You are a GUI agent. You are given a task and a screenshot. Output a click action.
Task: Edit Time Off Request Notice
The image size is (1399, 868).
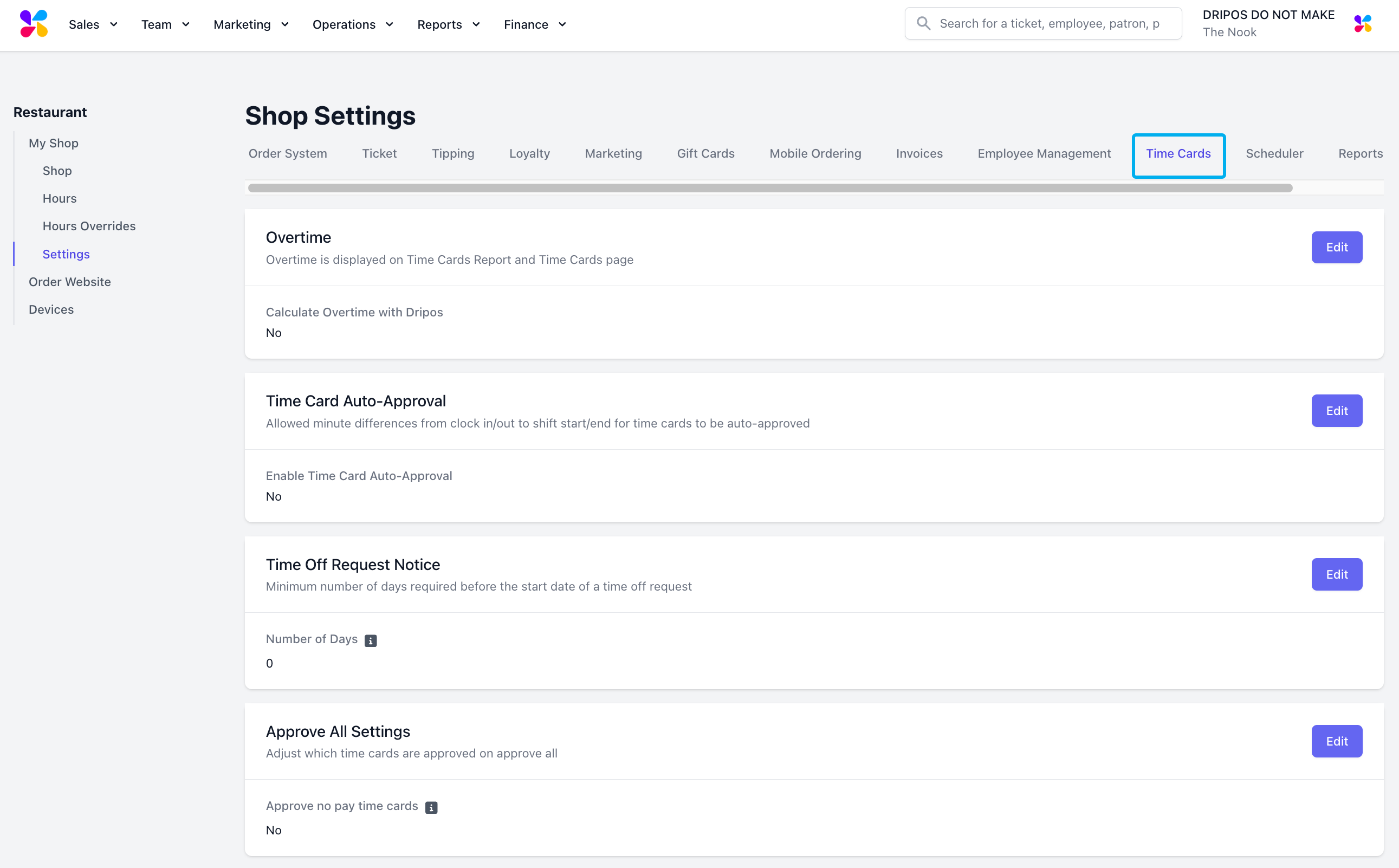(1336, 574)
